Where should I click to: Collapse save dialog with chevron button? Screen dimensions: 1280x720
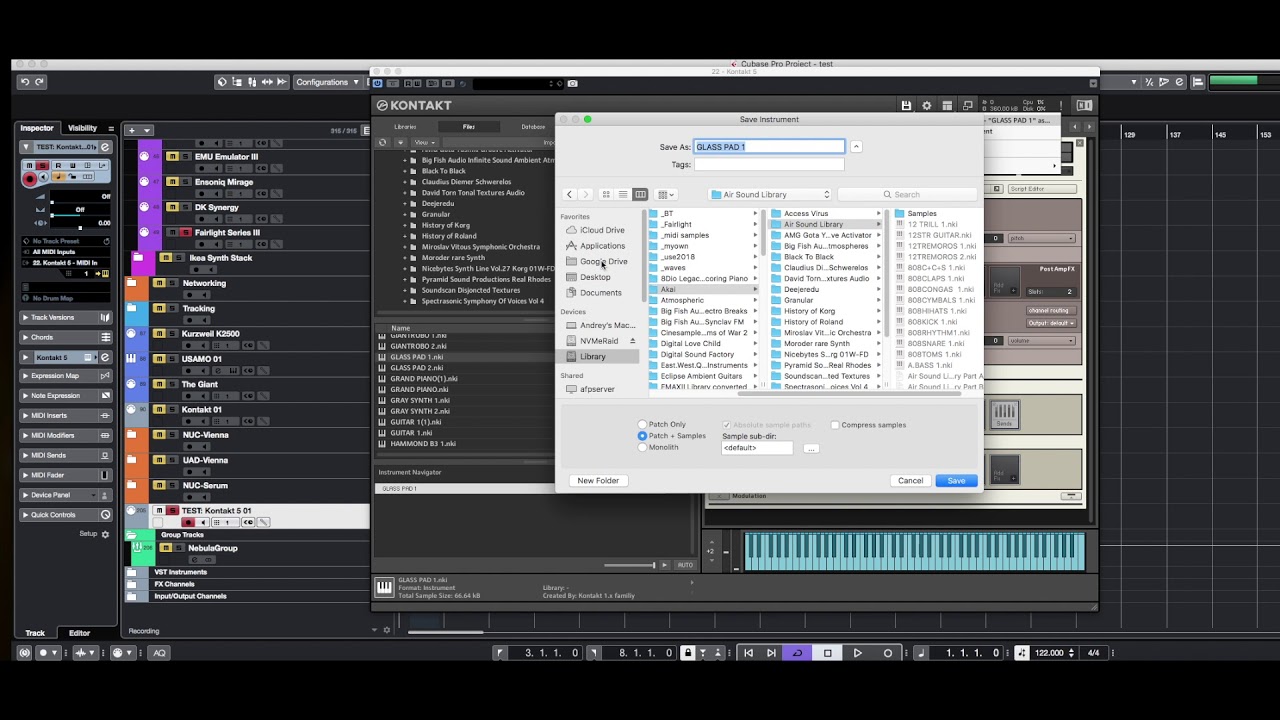click(x=856, y=147)
